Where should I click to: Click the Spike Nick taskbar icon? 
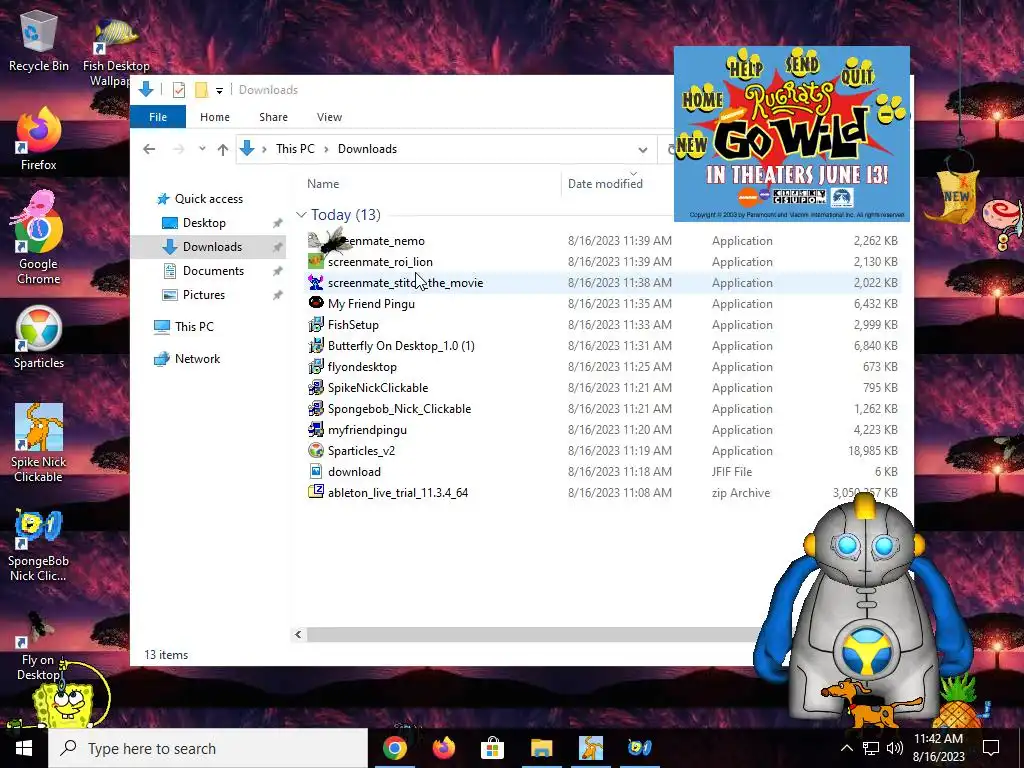[x=590, y=748]
